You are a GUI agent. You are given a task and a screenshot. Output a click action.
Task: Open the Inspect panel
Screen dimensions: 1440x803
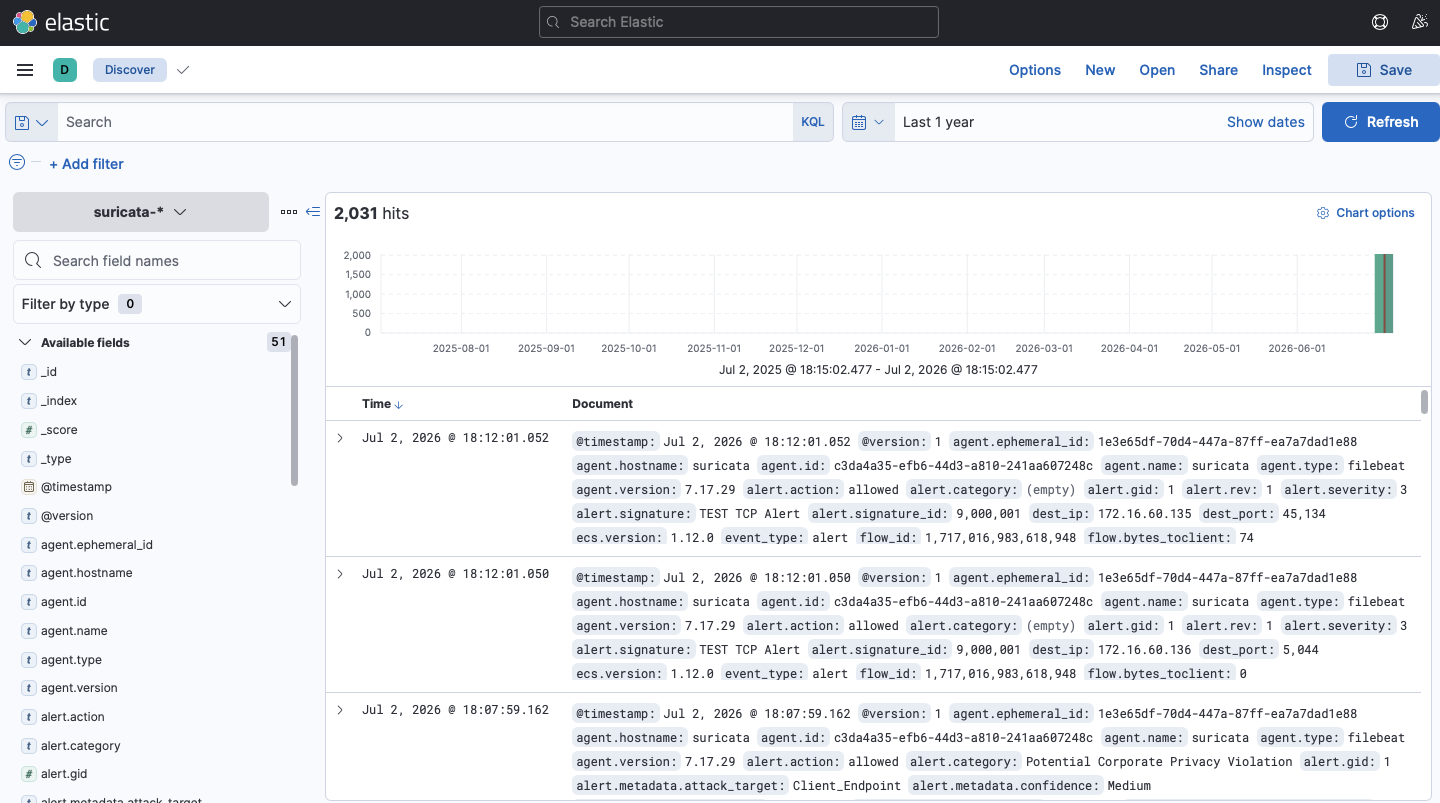(x=1287, y=70)
